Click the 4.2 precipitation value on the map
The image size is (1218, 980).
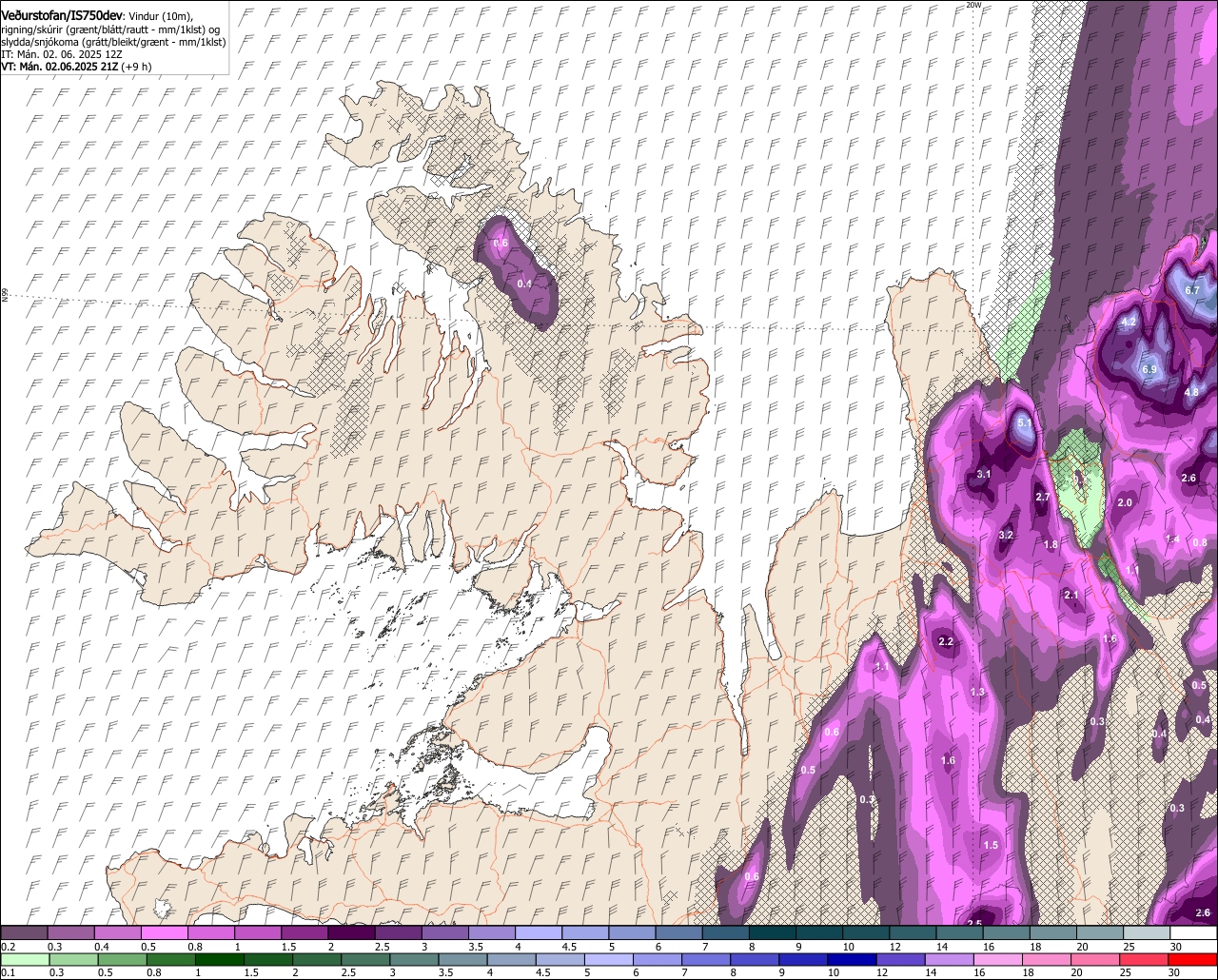[1130, 323]
